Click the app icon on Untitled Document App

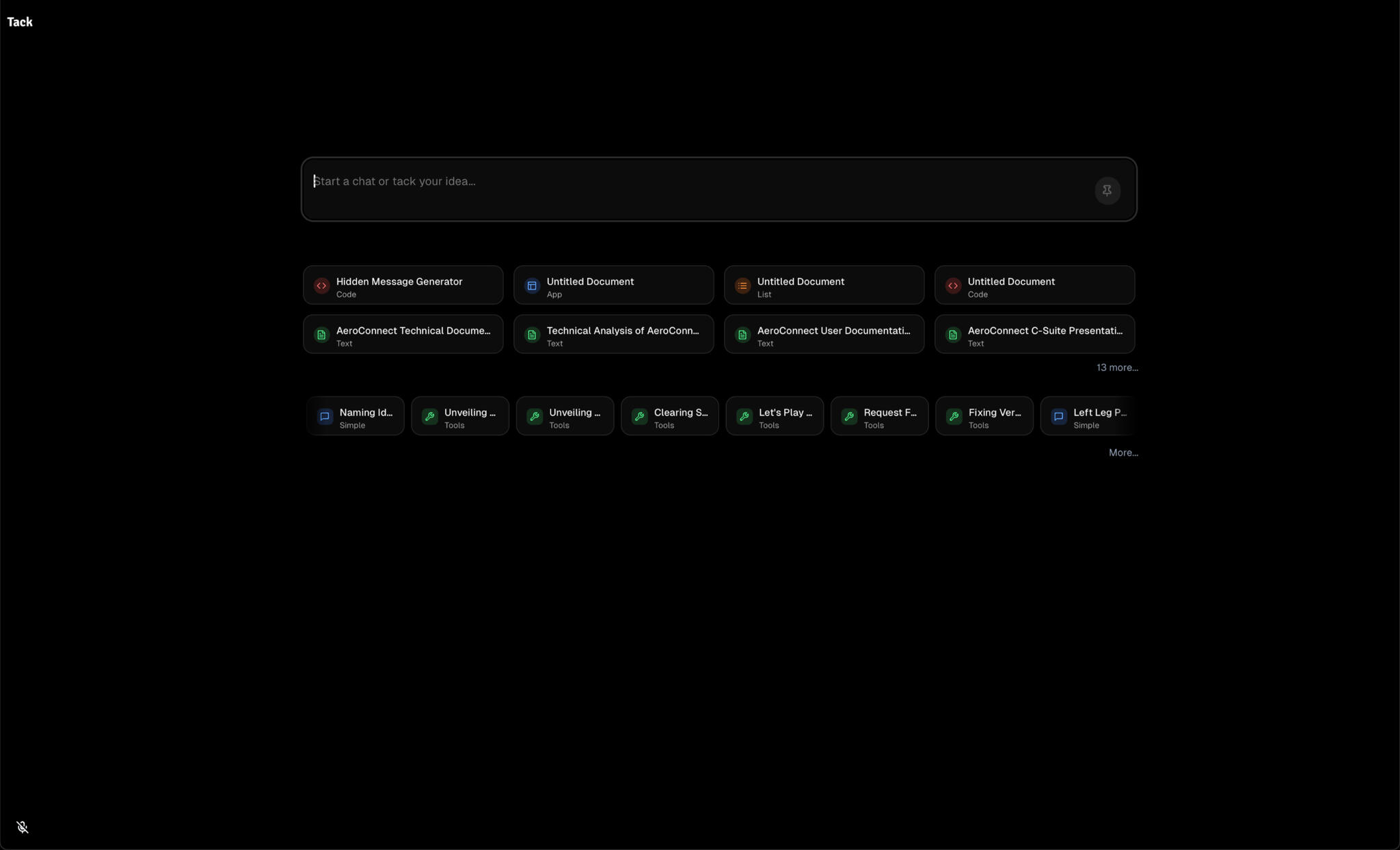[532, 286]
